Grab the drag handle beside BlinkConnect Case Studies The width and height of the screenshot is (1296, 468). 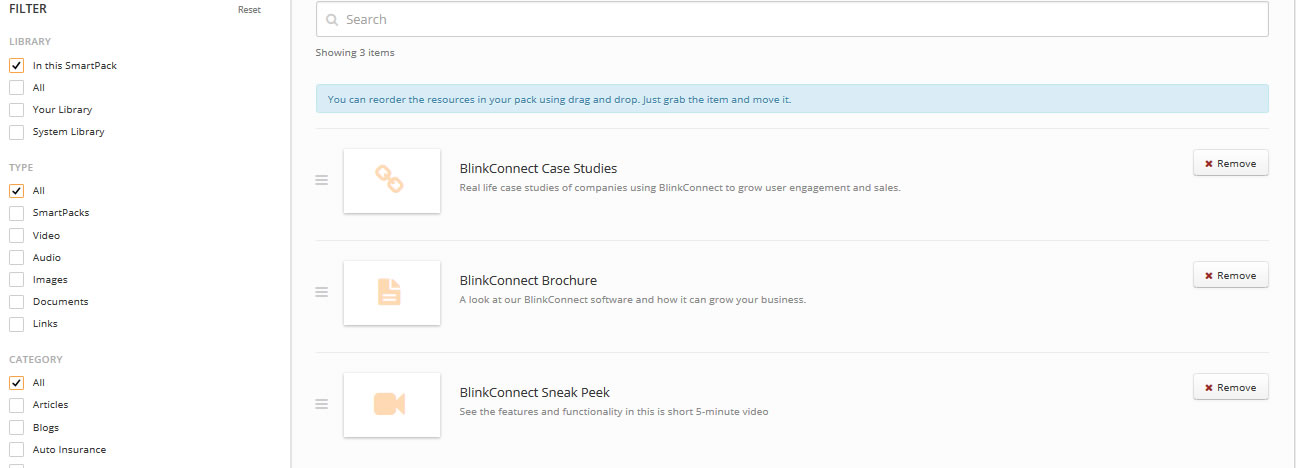point(322,180)
